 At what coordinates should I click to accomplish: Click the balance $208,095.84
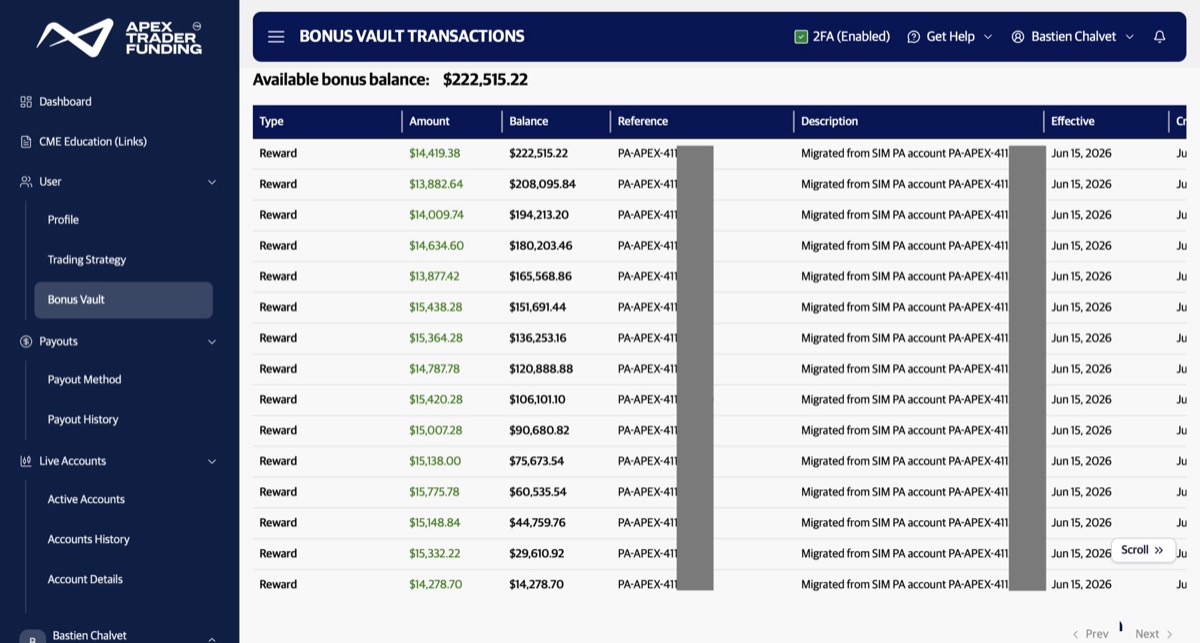point(542,185)
